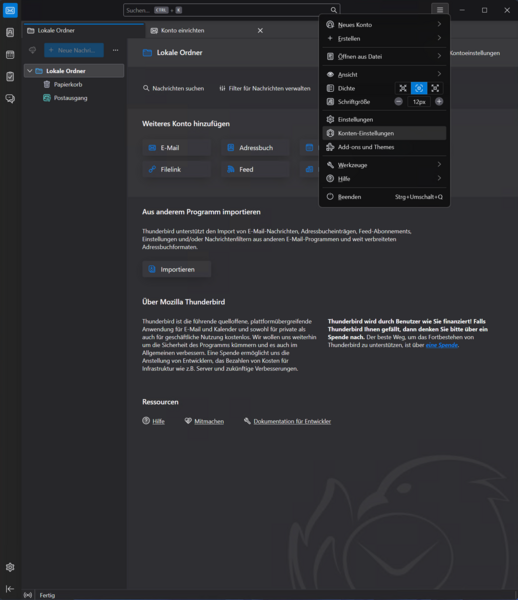Click the get messages icon beside Neue Nachricht

pos(33,50)
